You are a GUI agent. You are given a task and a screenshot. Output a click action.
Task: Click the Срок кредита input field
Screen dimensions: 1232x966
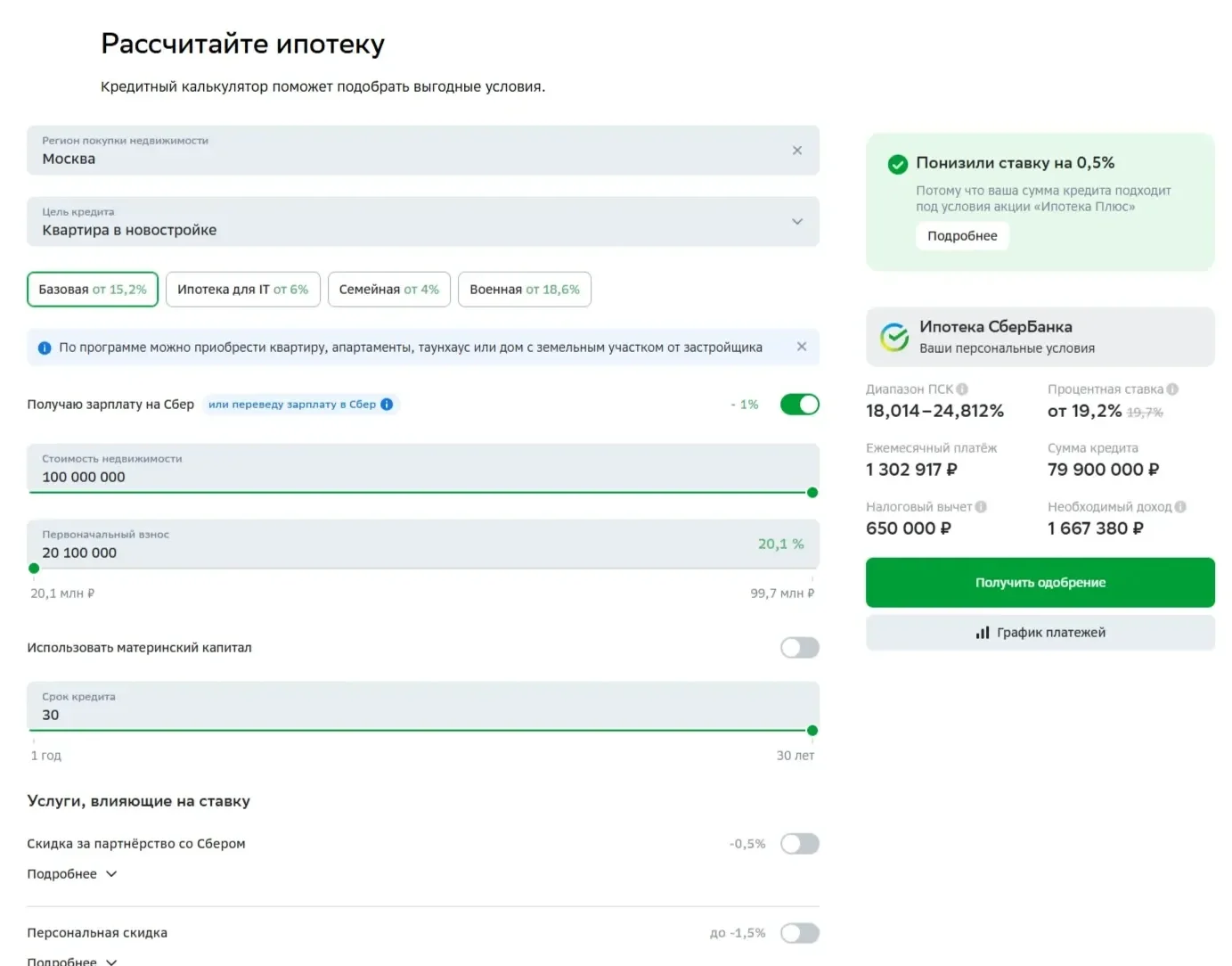[423, 707]
